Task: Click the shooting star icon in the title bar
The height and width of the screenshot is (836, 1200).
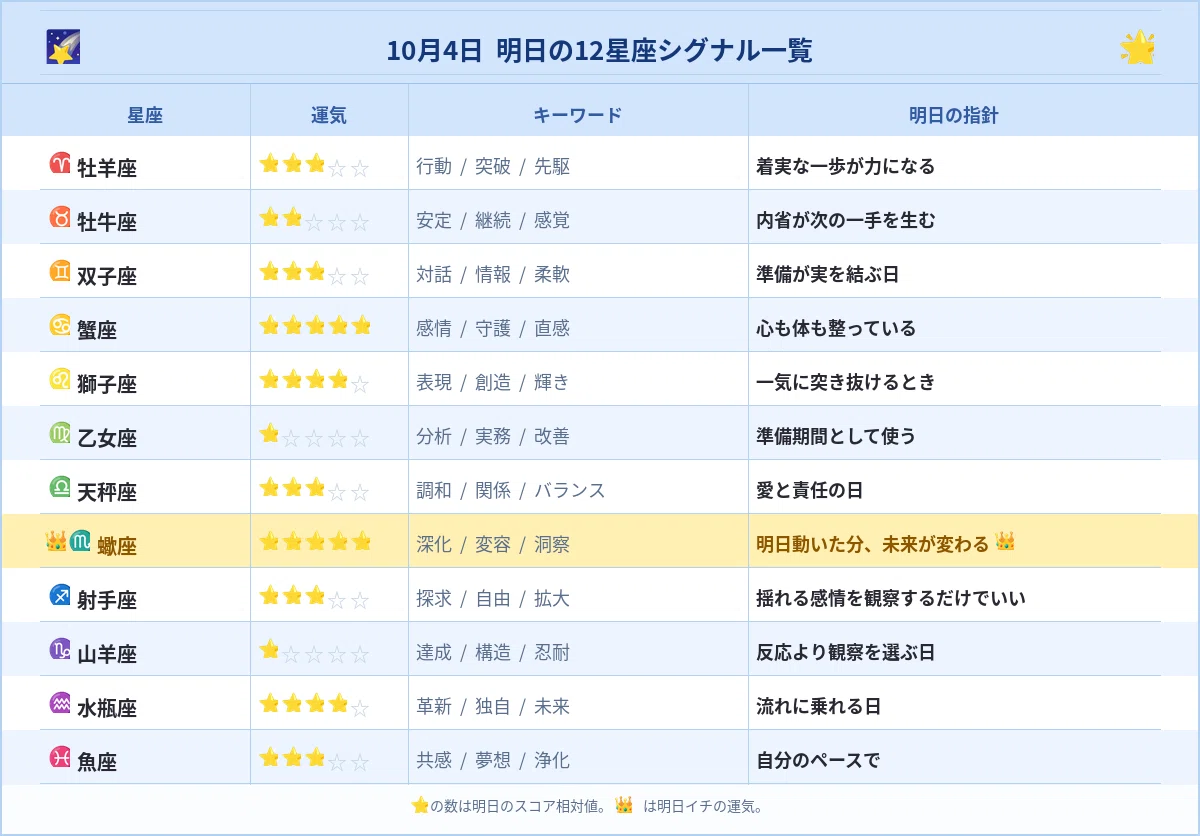Action: point(63,47)
